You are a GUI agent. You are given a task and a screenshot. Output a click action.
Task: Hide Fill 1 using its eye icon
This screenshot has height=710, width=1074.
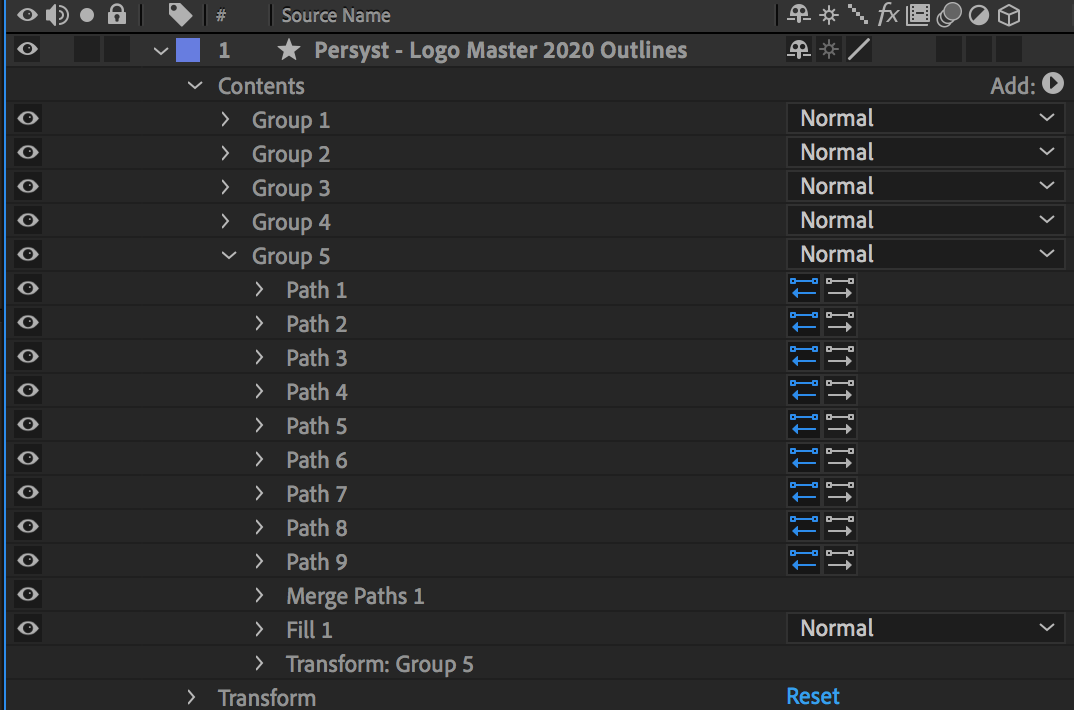[26, 628]
